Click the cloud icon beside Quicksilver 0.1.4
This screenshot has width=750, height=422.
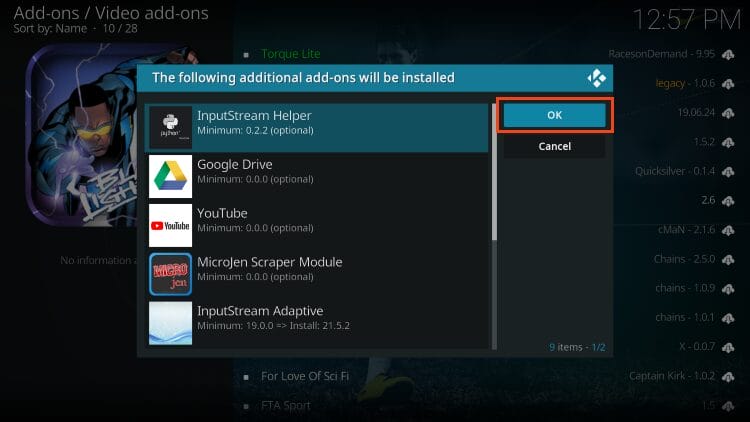click(728, 172)
